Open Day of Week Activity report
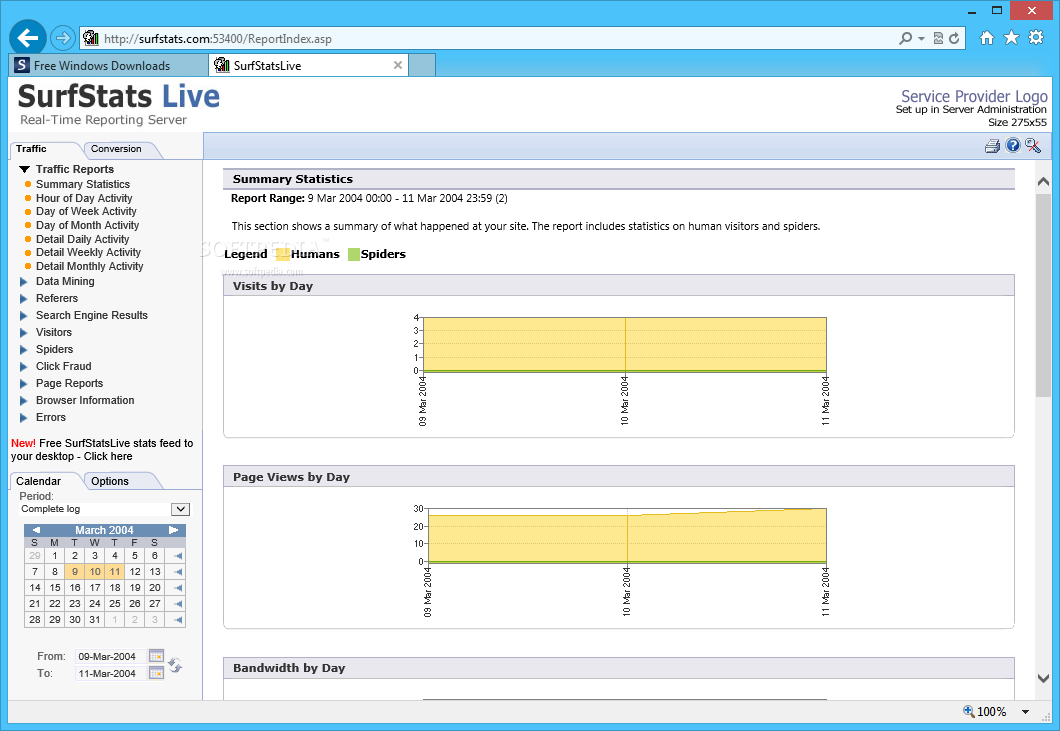Viewport: 1060px width, 731px height. click(x=87, y=211)
